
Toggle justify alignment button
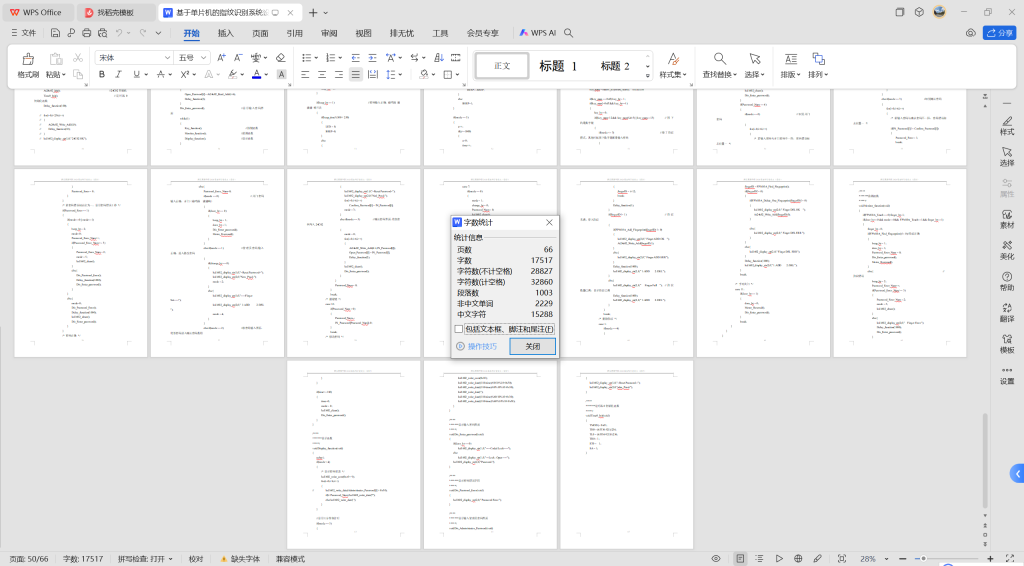pos(356,74)
